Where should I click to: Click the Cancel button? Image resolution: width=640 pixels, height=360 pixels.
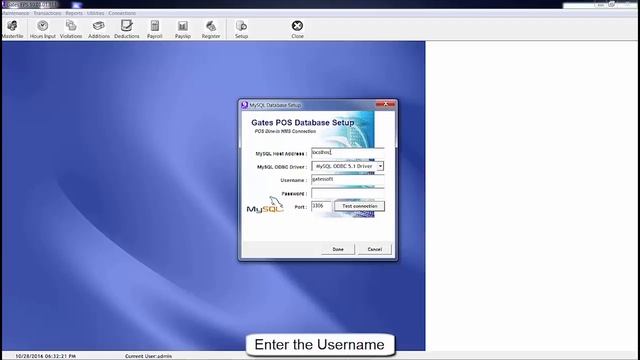pyautogui.click(x=374, y=249)
